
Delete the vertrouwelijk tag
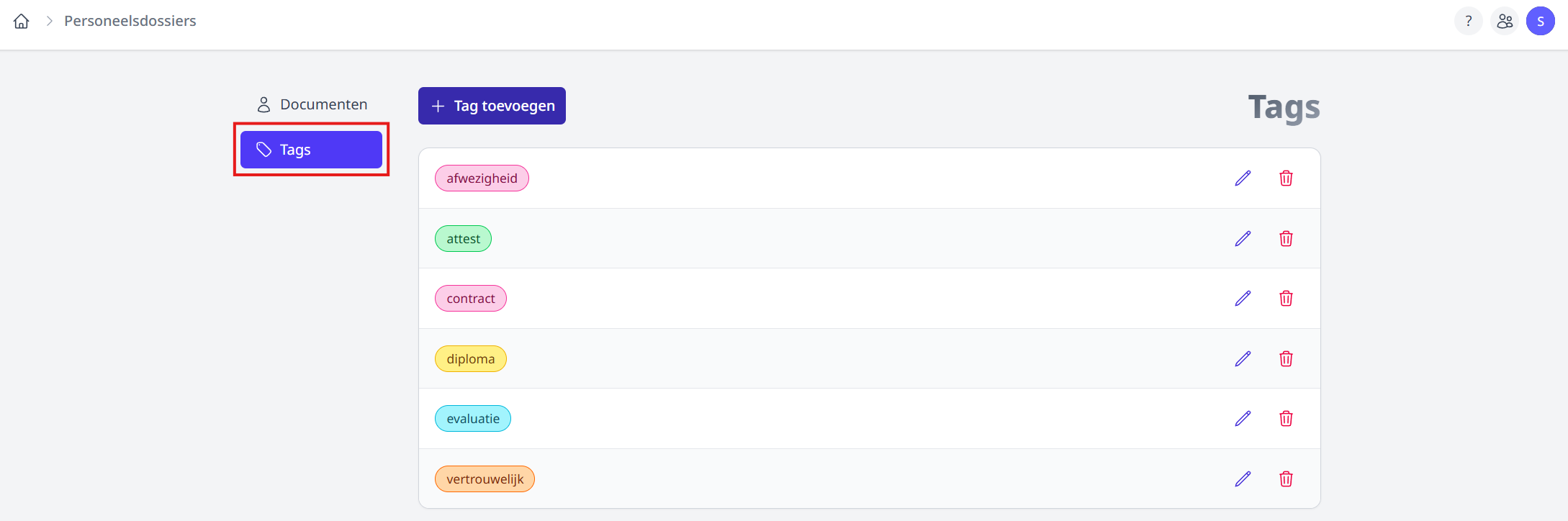click(1286, 479)
